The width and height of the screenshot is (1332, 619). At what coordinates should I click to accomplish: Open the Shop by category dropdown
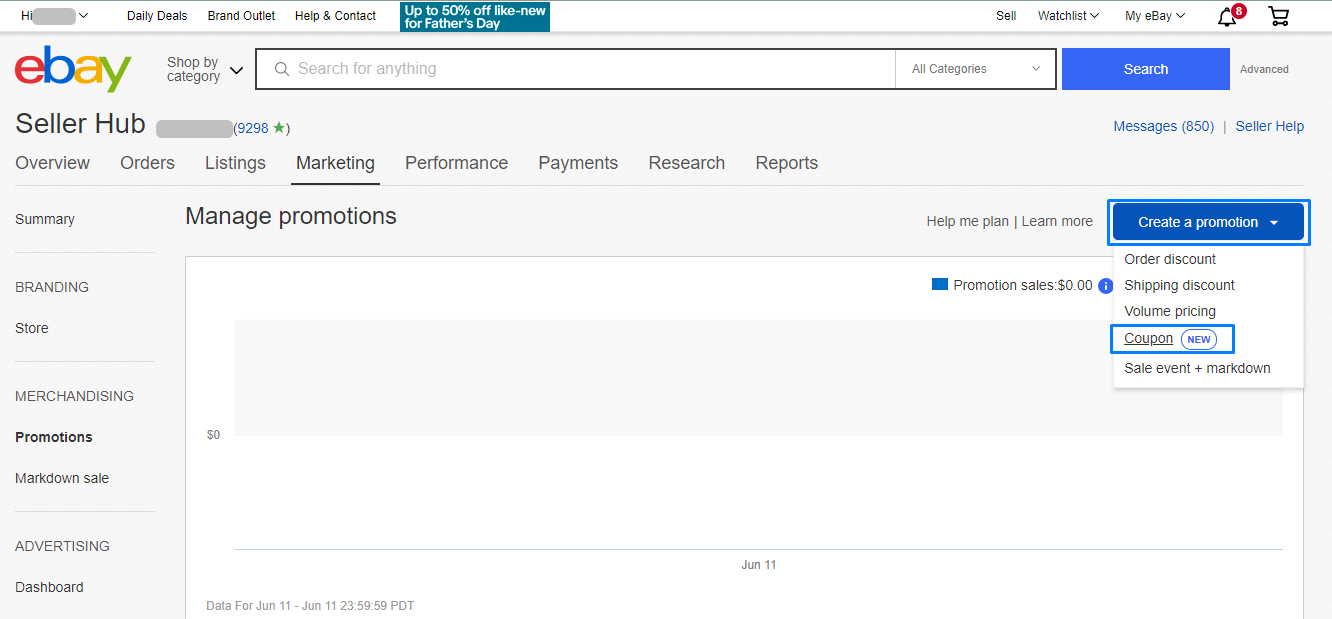[205, 69]
